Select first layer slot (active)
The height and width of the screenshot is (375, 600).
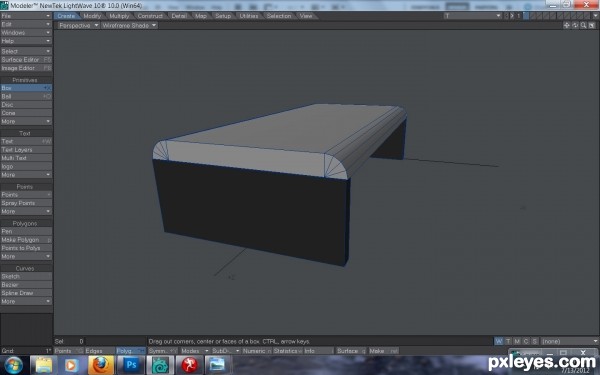pos(526,16)
